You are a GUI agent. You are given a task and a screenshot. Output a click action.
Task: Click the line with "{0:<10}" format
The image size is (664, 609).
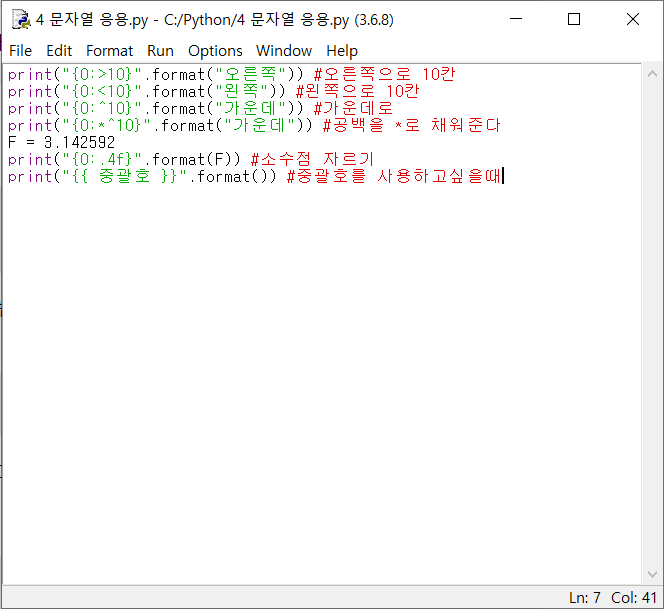click(x=213, y=91)
